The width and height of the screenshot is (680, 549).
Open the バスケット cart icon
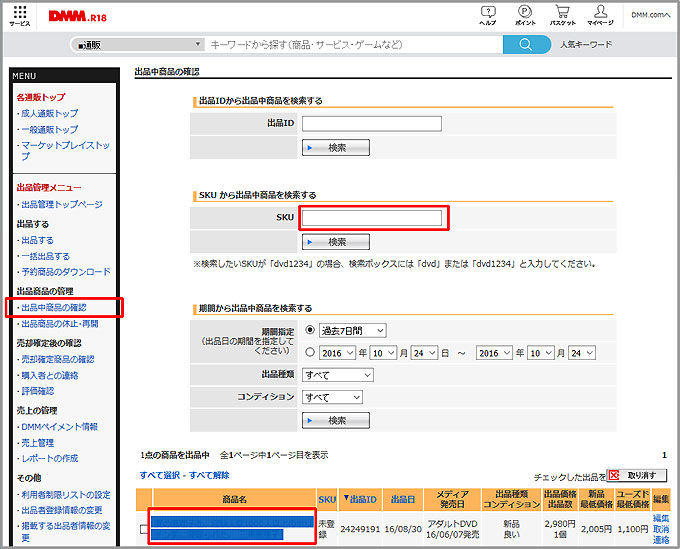pyautogui.click(x=562, y=16)
